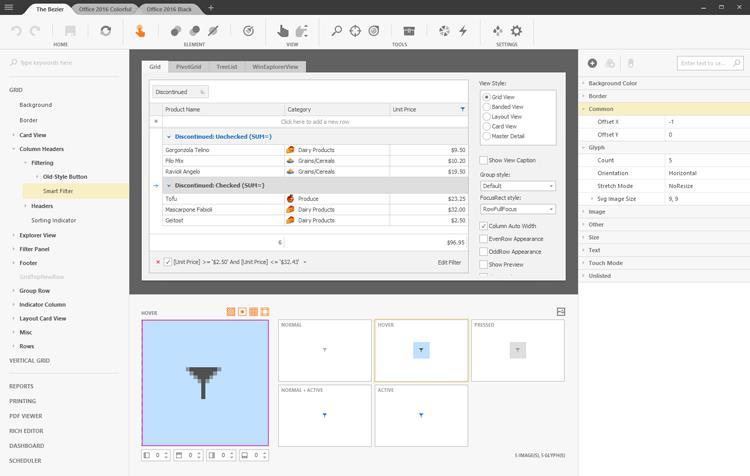Select the Pressed state glyph thumbnail
Viewport: 750px width, 476px height.
coord(517,350)
